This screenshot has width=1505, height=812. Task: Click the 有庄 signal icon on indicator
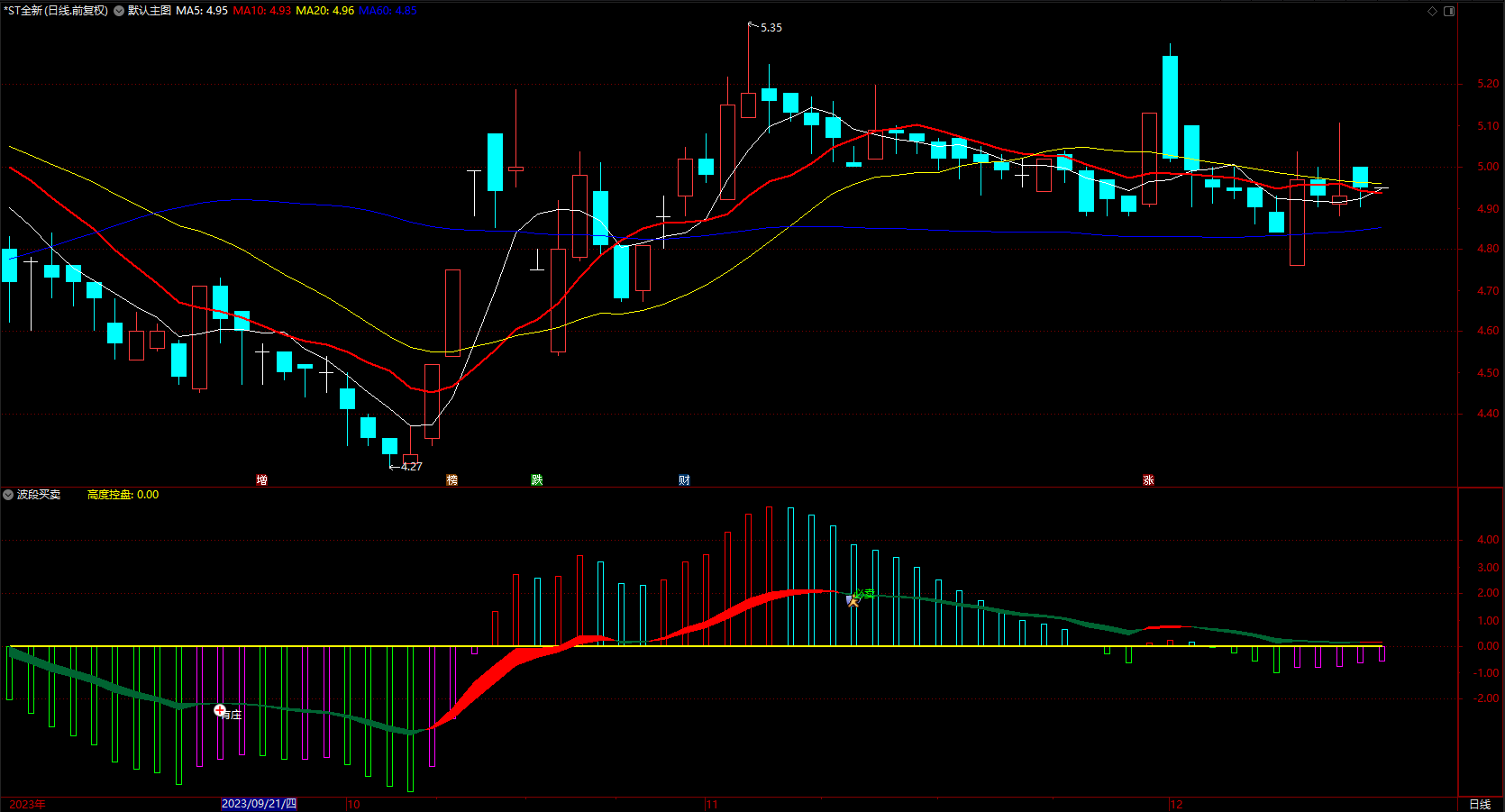pyautogui.click(x=220, y=711)
